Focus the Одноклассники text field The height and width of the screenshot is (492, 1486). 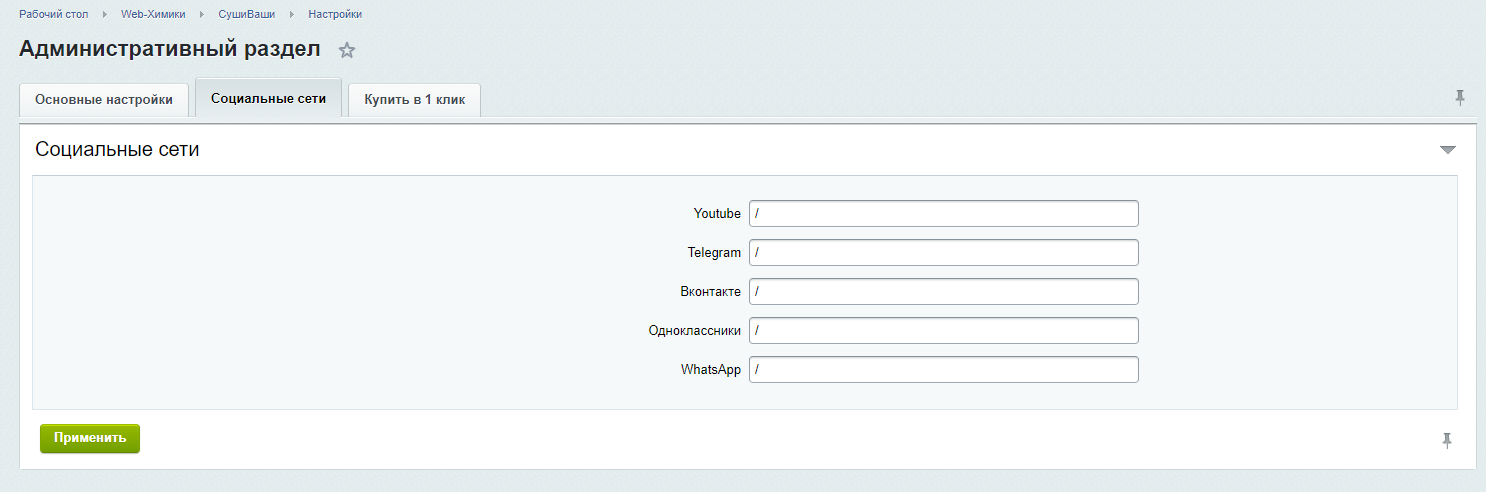[x=943, y=331]
